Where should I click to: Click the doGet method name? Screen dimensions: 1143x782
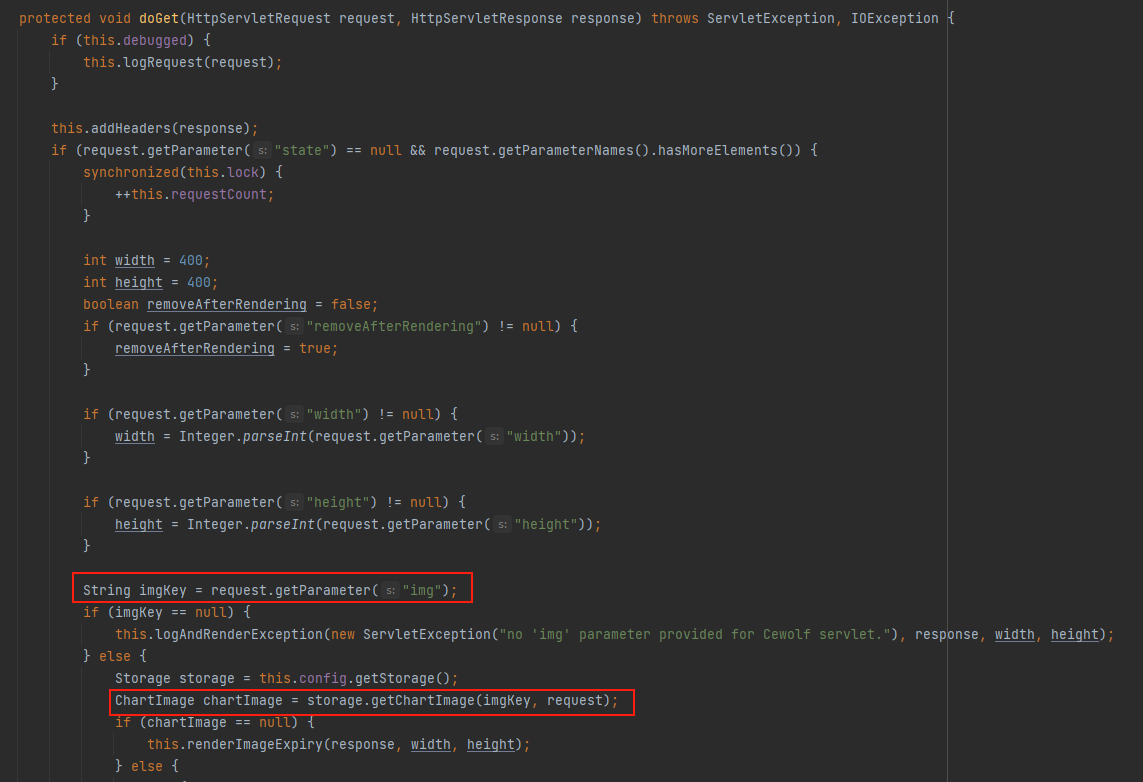[x=159, y=18]
